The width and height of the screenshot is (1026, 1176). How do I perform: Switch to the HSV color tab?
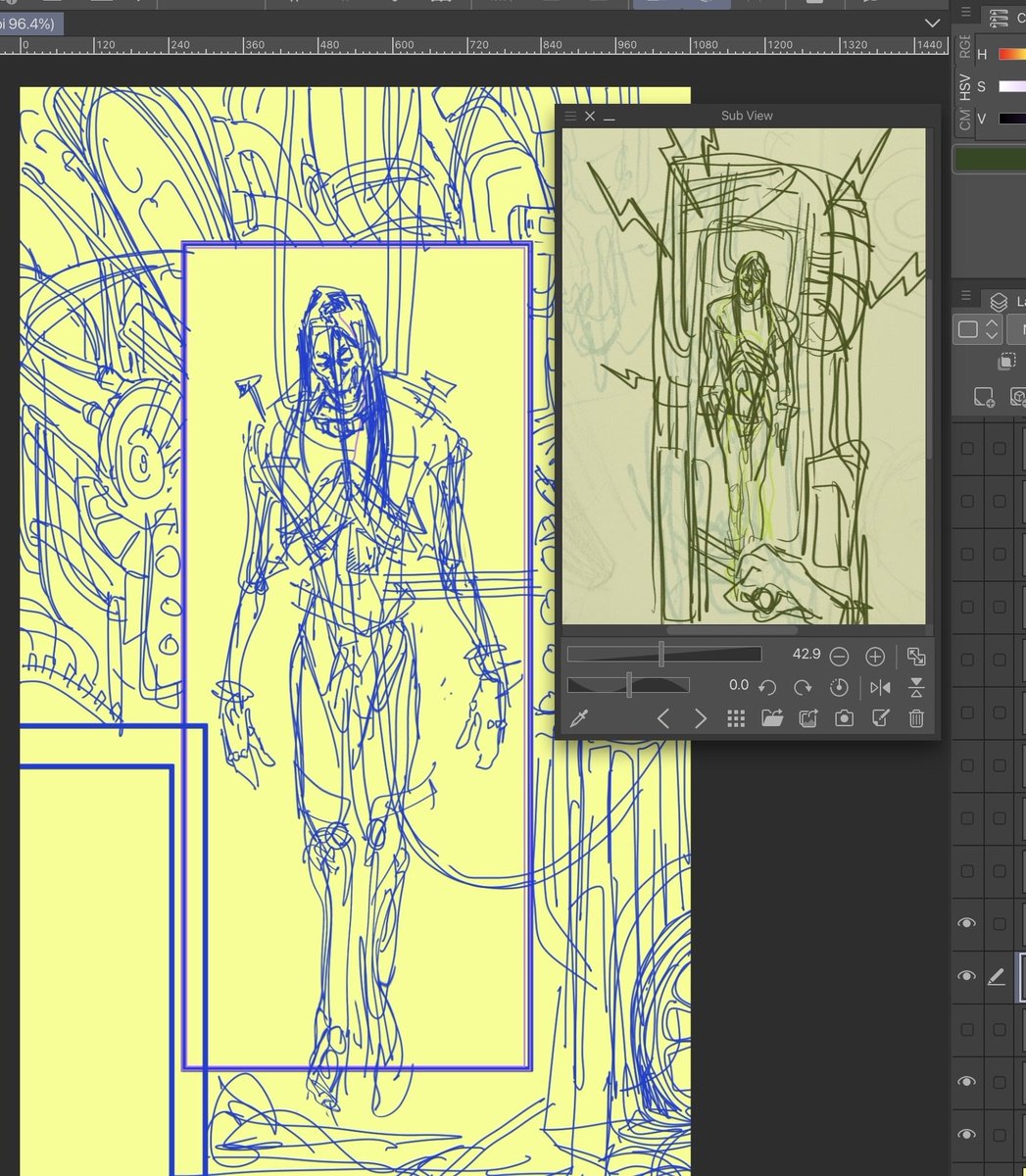(x=965, y=87)
